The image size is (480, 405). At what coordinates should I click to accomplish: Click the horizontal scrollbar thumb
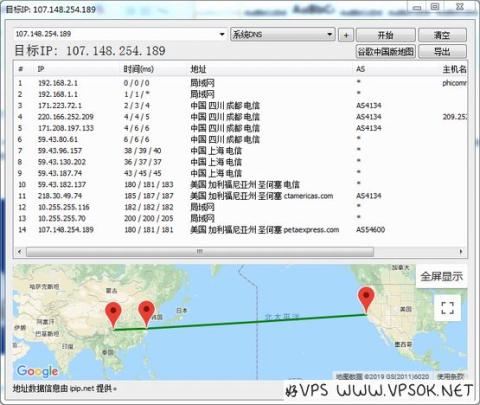[200, 252]
